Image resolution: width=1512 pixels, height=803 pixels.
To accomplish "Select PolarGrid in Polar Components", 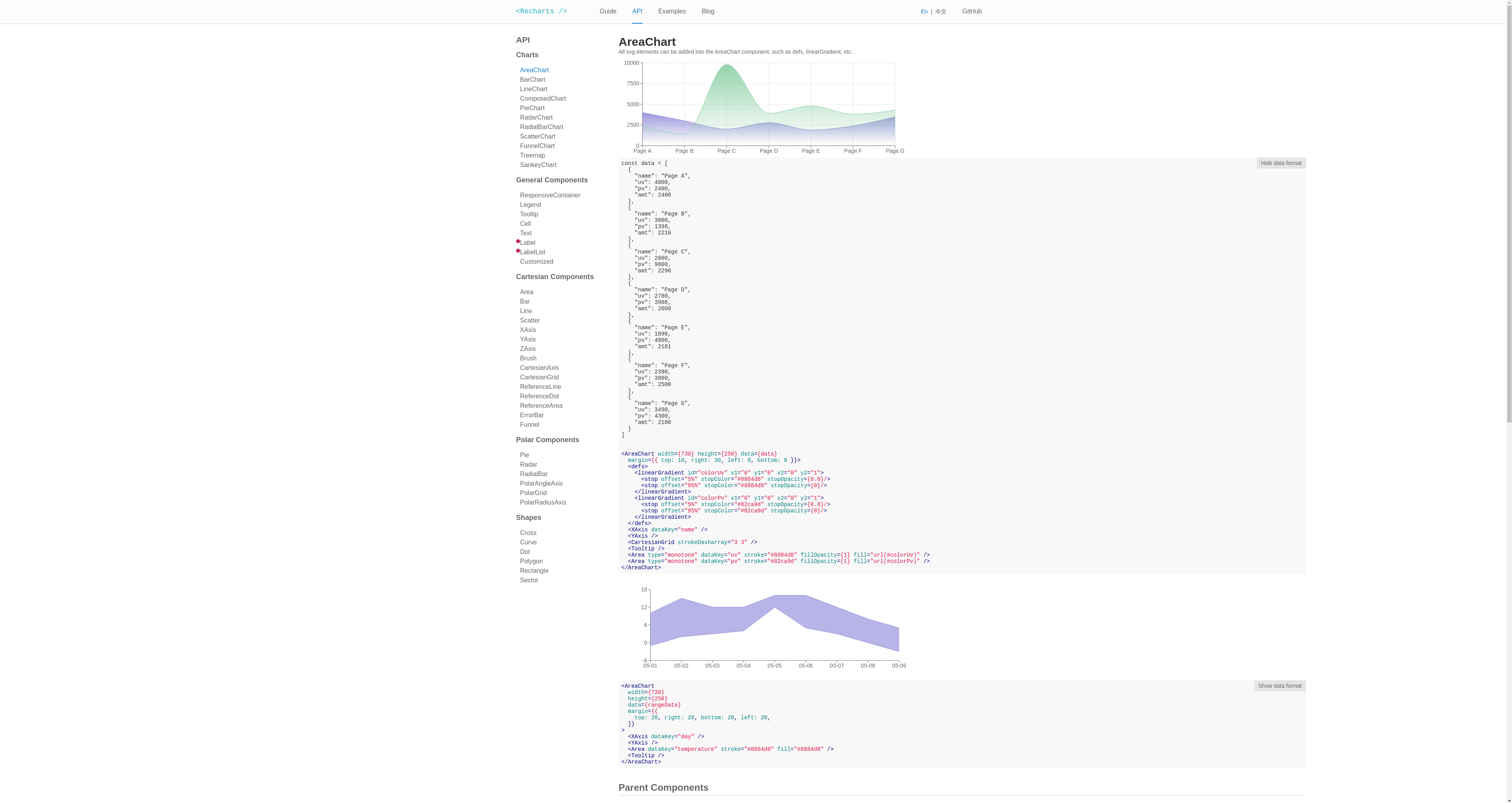I will pyautogui.click(x=533, y=492).
